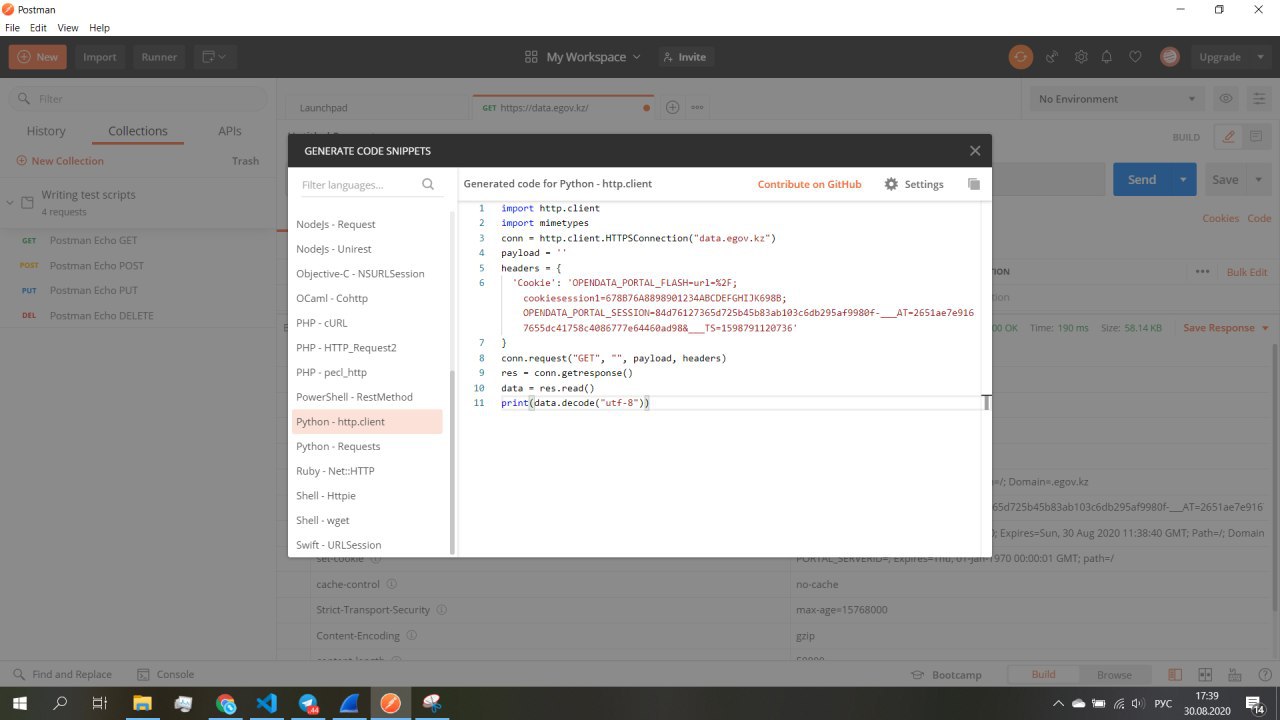1280x720 pixels.
Task: Select Swift - URLSession language
Action: [x=367, y=545]
